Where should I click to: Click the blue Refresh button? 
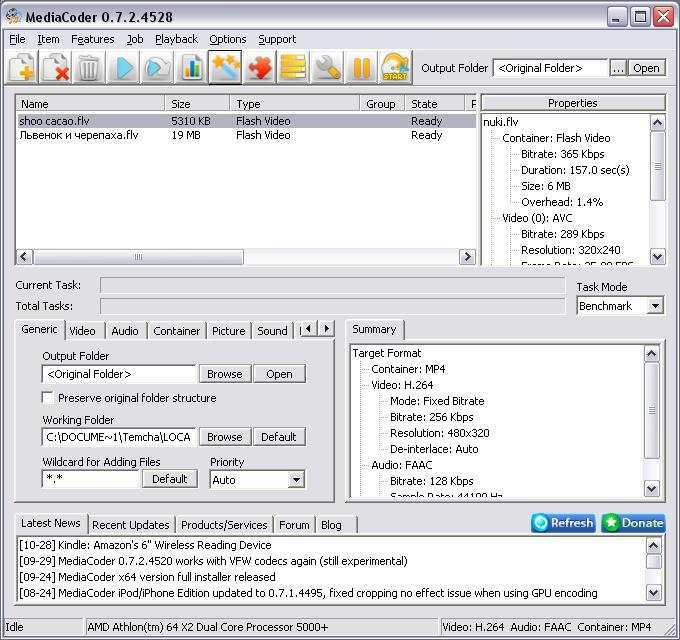[563, 523]
